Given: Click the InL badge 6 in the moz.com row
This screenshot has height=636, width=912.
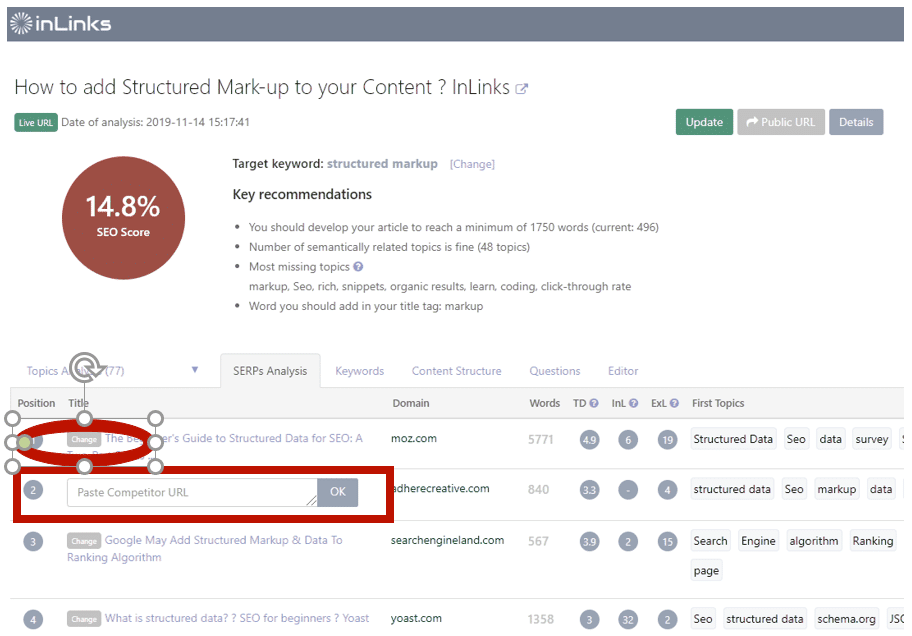Looking at the screenshot, I should click(x=628, y=440).
